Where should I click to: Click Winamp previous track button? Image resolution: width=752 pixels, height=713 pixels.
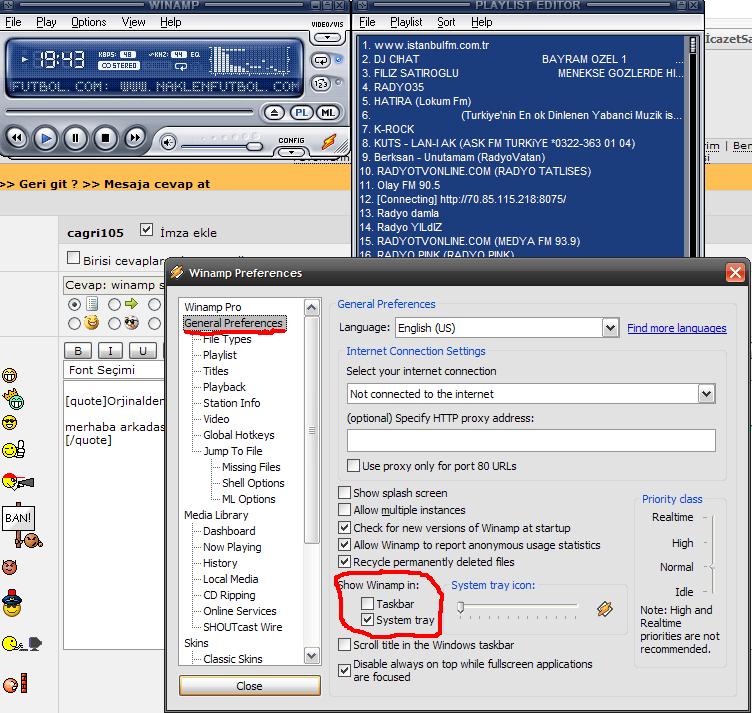point(16,138)
